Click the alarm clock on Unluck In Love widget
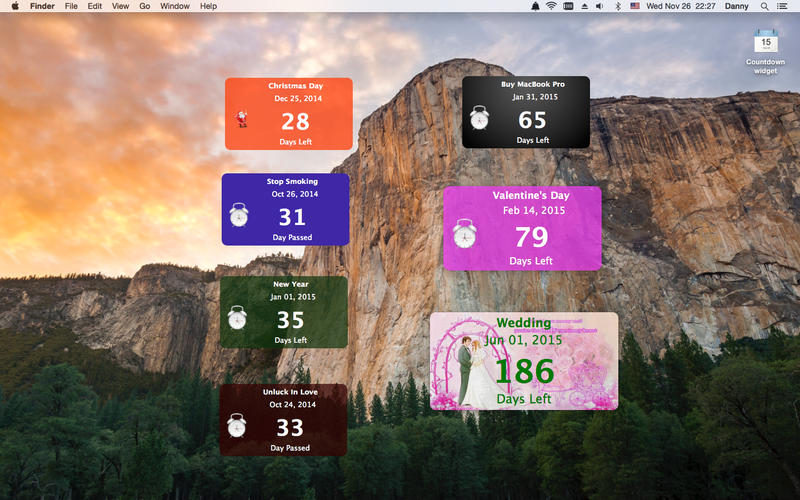 coord(237,426)
